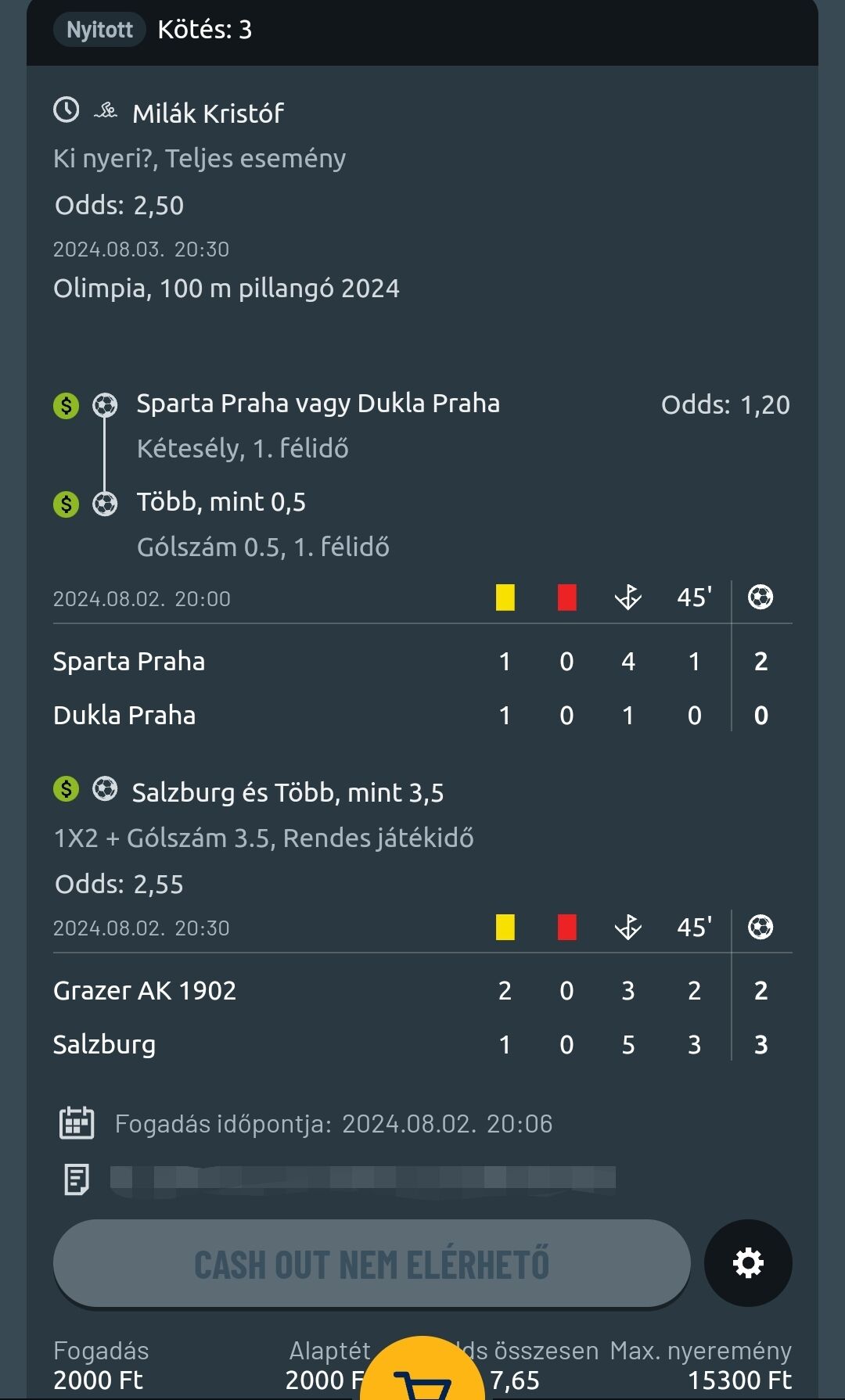Viewport: 845px width, 1400px height.
Task: Click the red card icon in Sparta match header
Action: point(567,598)
